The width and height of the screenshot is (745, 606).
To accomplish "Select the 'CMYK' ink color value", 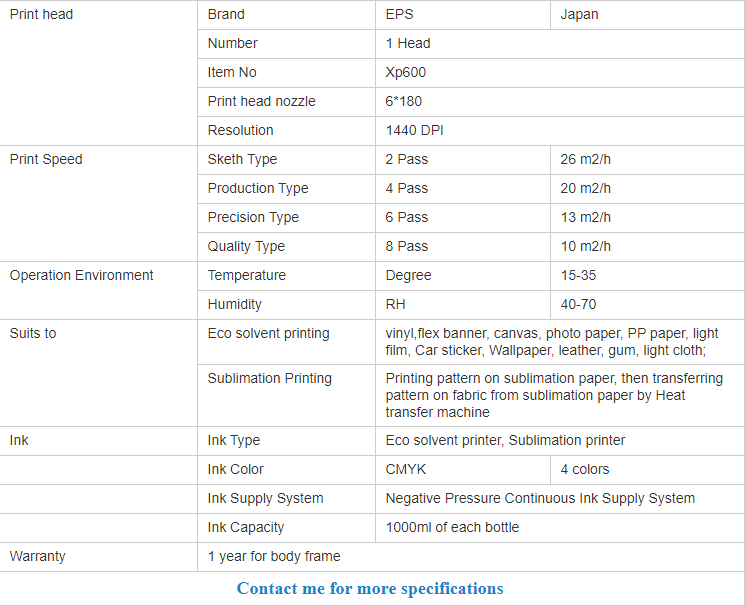I will (x=406, y=469).
